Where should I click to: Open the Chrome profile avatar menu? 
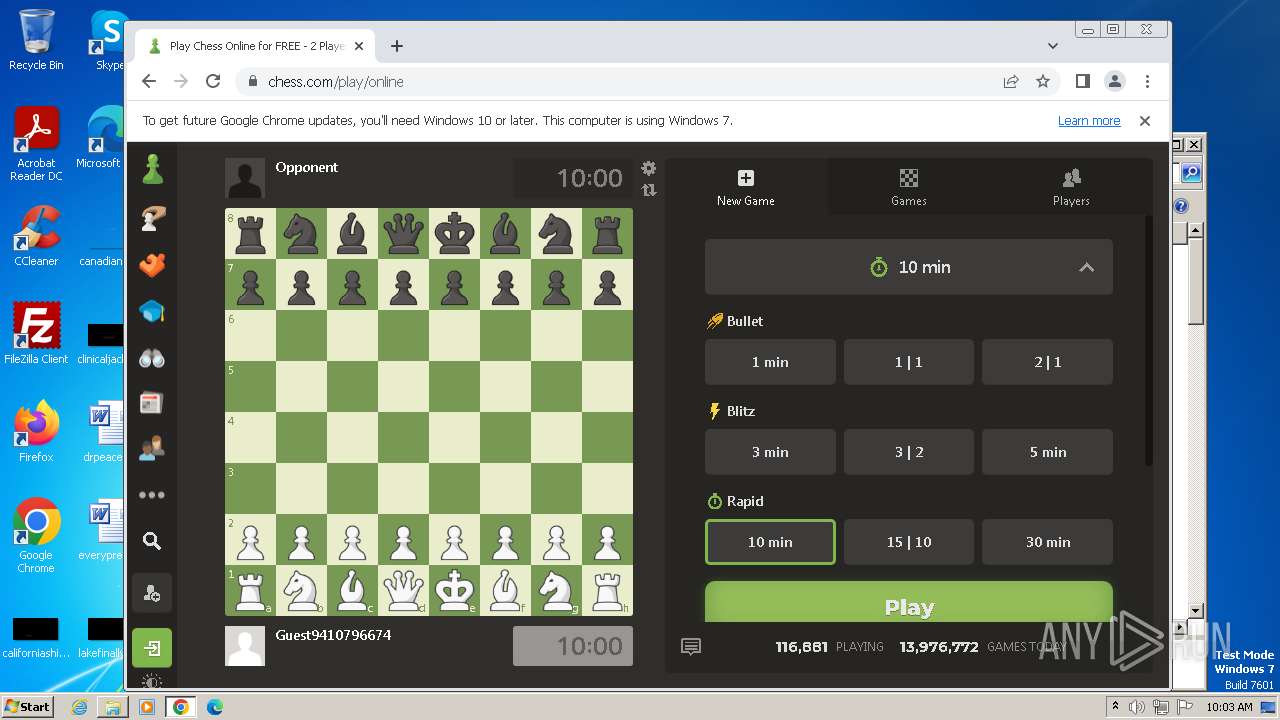click(1115, 82)
